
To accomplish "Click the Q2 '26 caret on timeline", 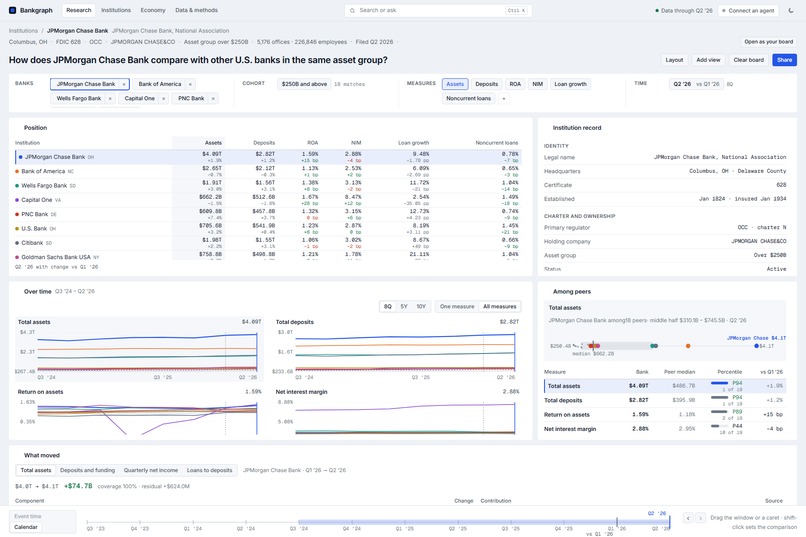I will click(x=669, y=522).
